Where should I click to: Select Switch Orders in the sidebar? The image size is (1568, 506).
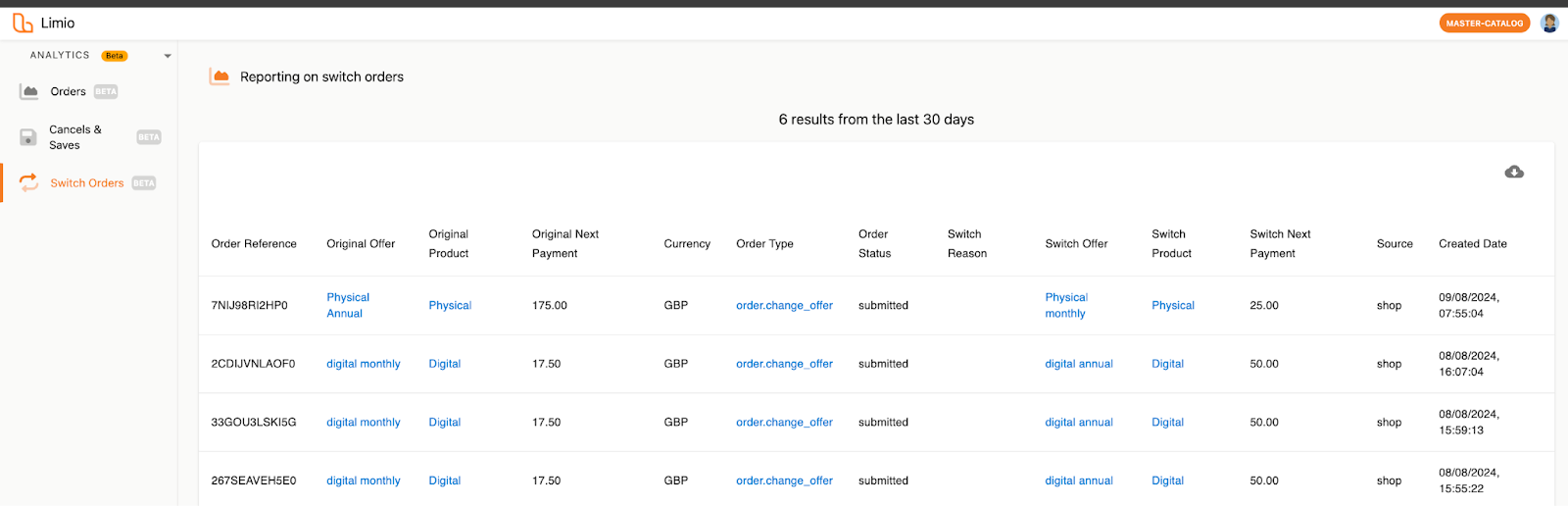(86, 183)
